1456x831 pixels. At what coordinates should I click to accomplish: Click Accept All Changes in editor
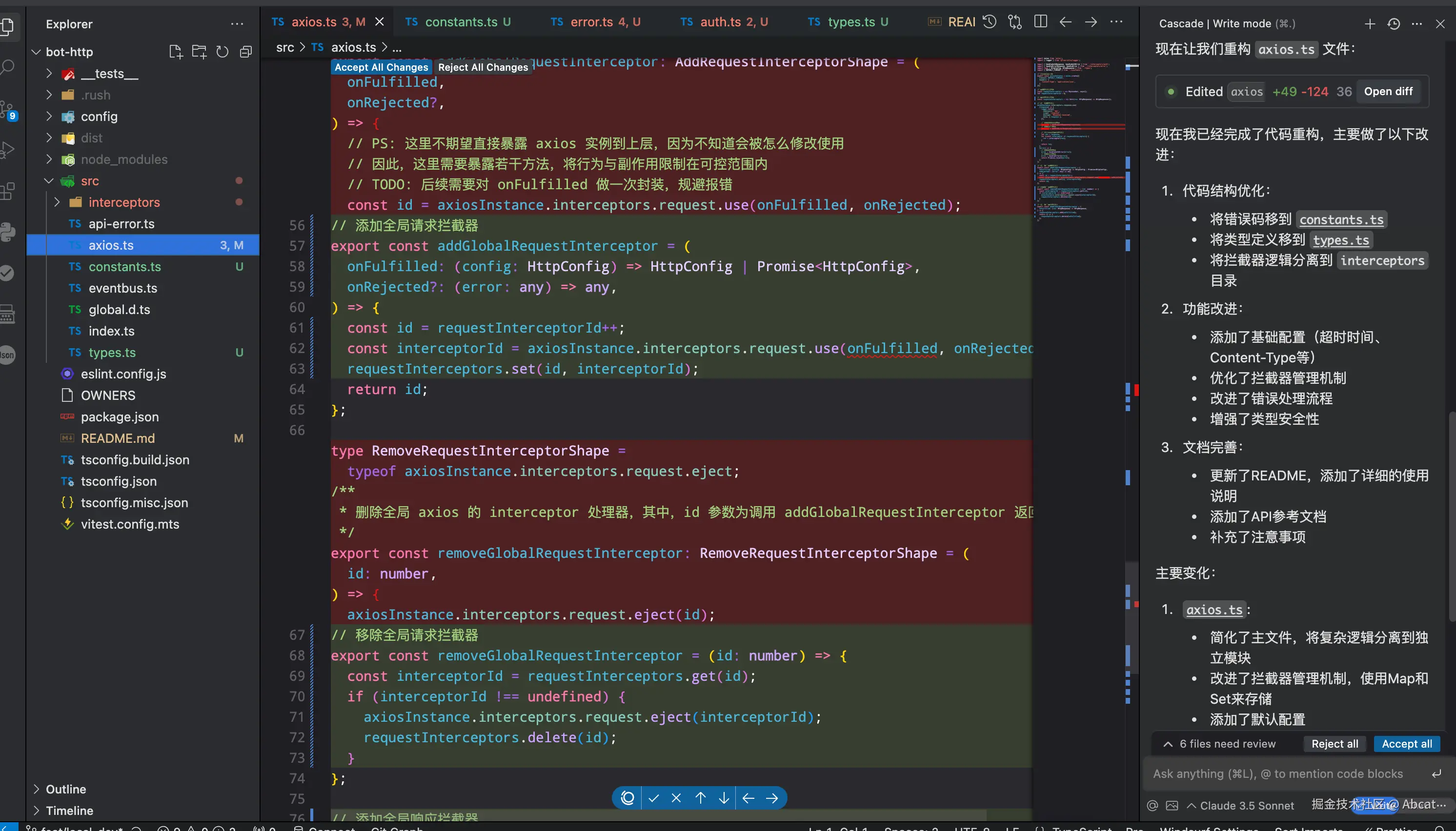(x=381, y=67)
